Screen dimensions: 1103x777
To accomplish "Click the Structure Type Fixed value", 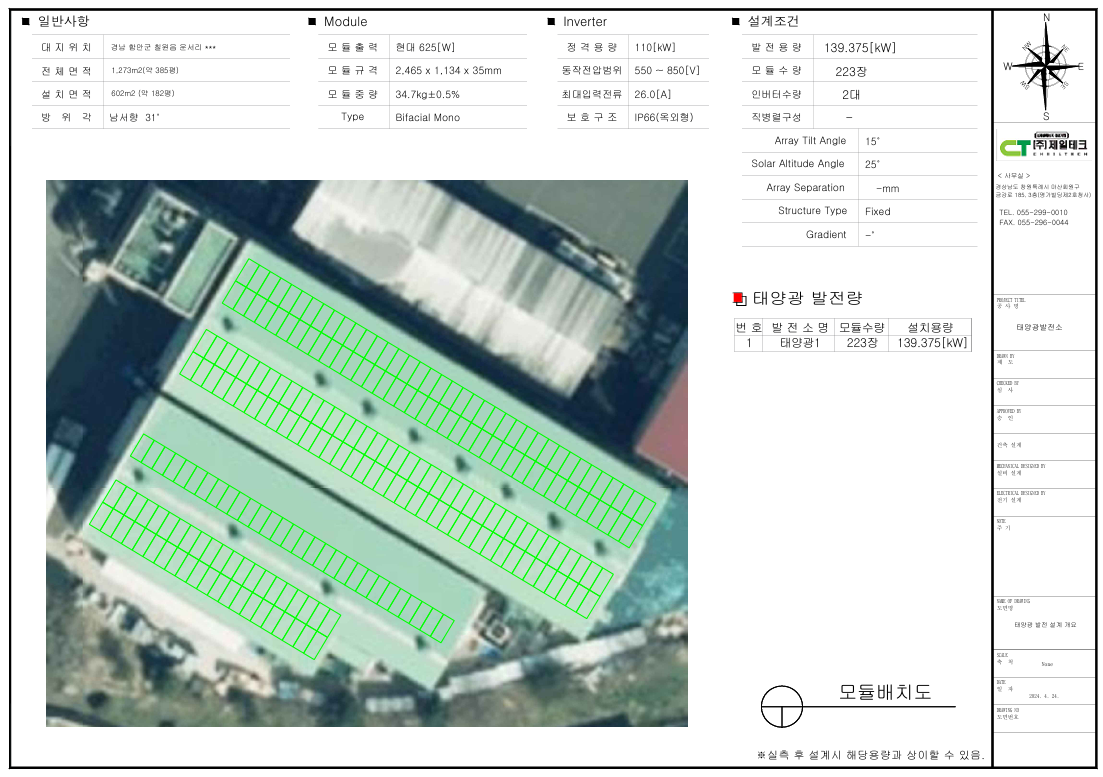I will click(877, 211).
